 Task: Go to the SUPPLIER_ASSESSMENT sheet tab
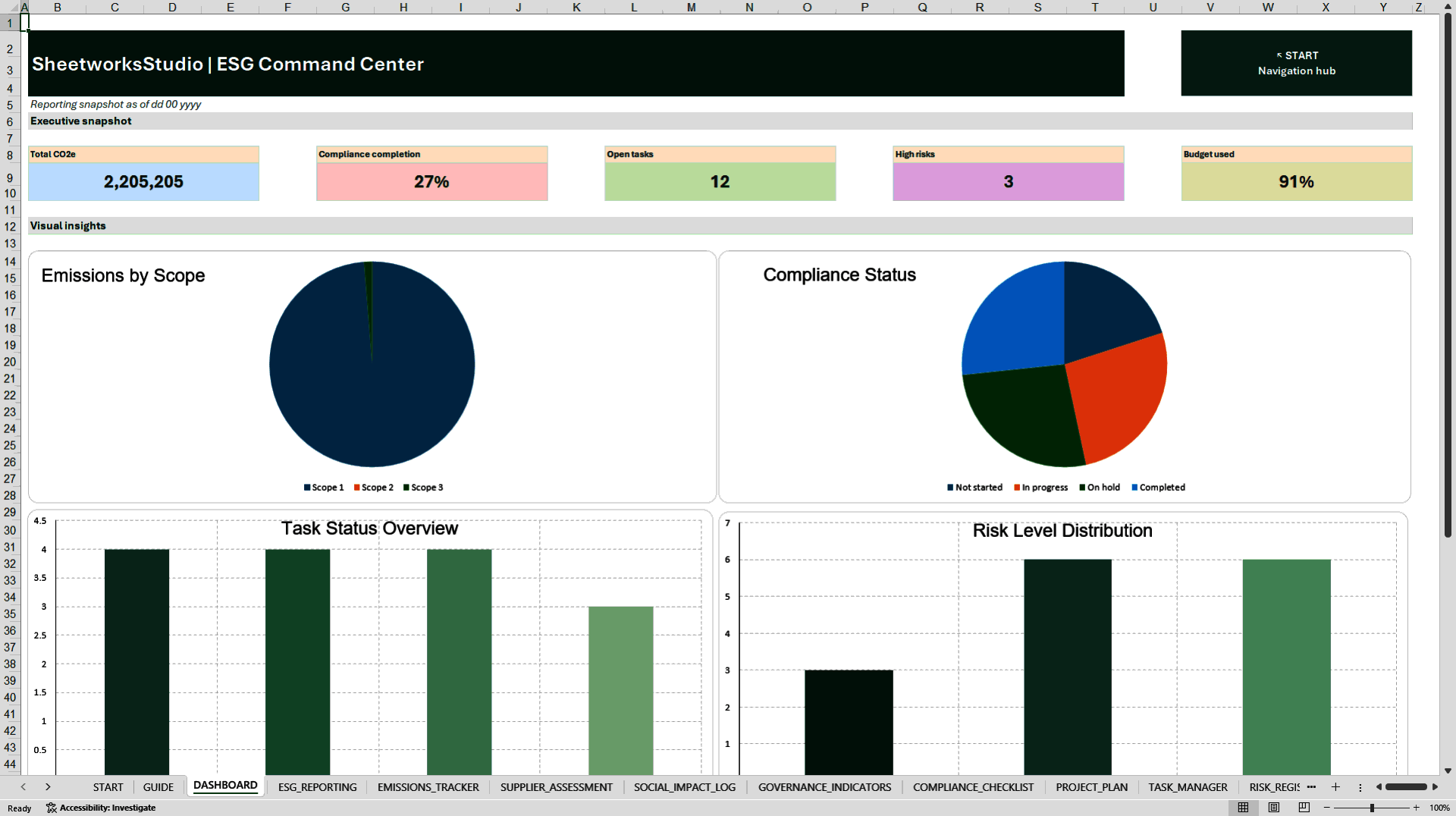tap(556, 787)
